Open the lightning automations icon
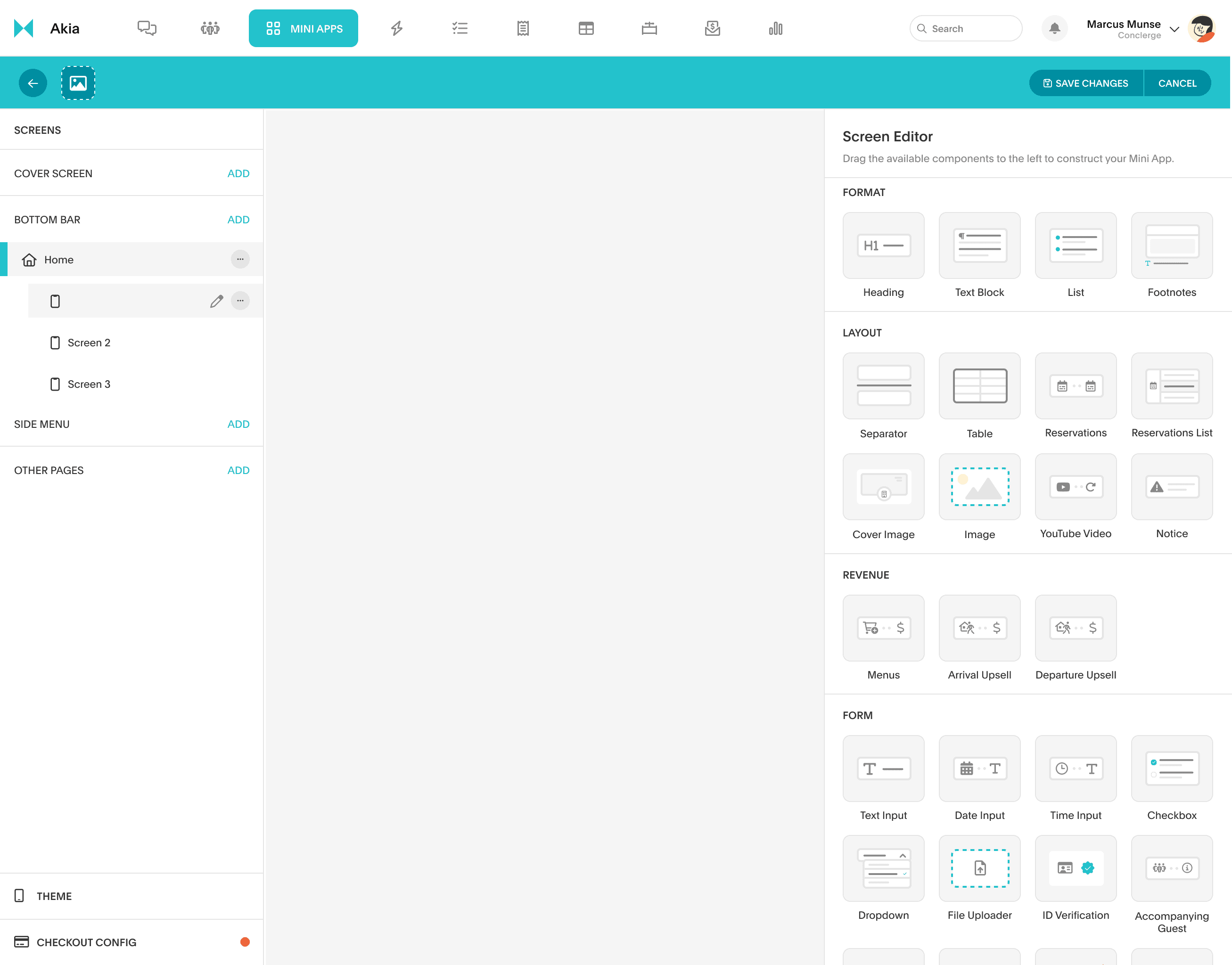Image resolution: width=1232 pixels, height=965 pixels. pyautogui.click(x=397, y=28)
